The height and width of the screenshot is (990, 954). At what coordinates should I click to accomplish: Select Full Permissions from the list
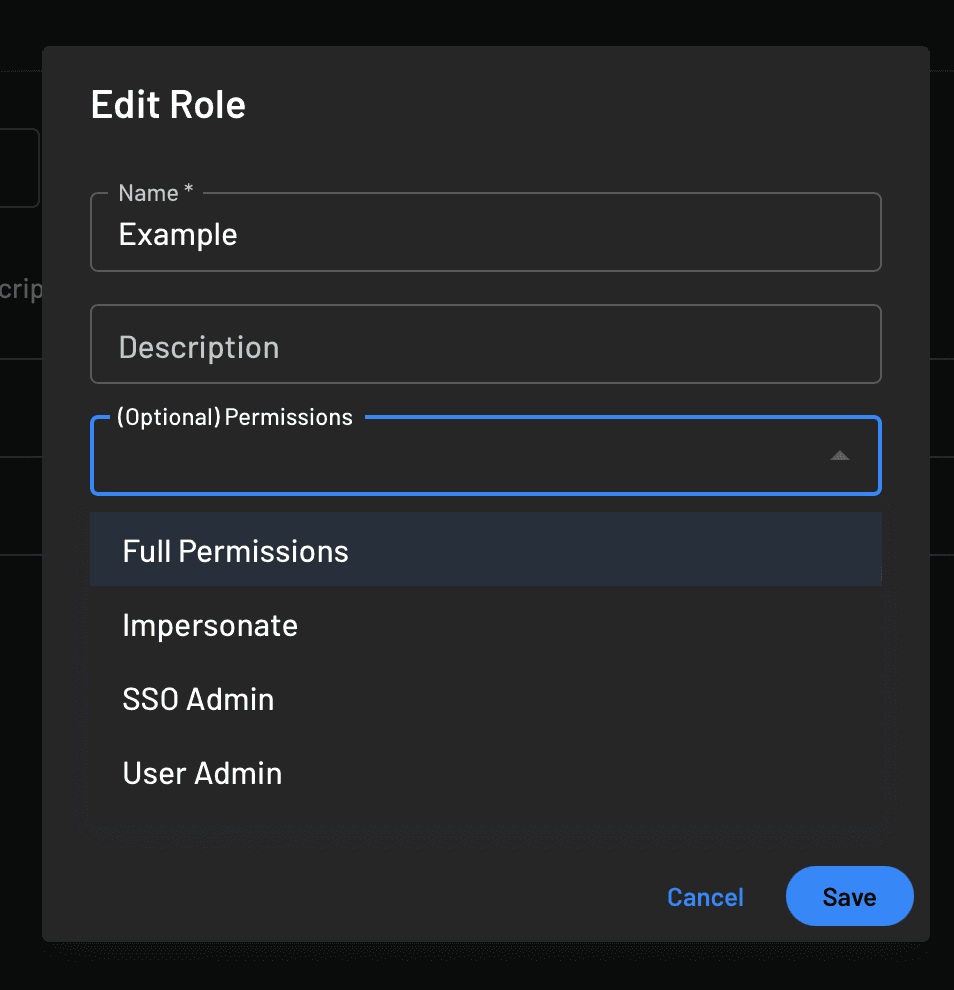click(x=235, y=549)
